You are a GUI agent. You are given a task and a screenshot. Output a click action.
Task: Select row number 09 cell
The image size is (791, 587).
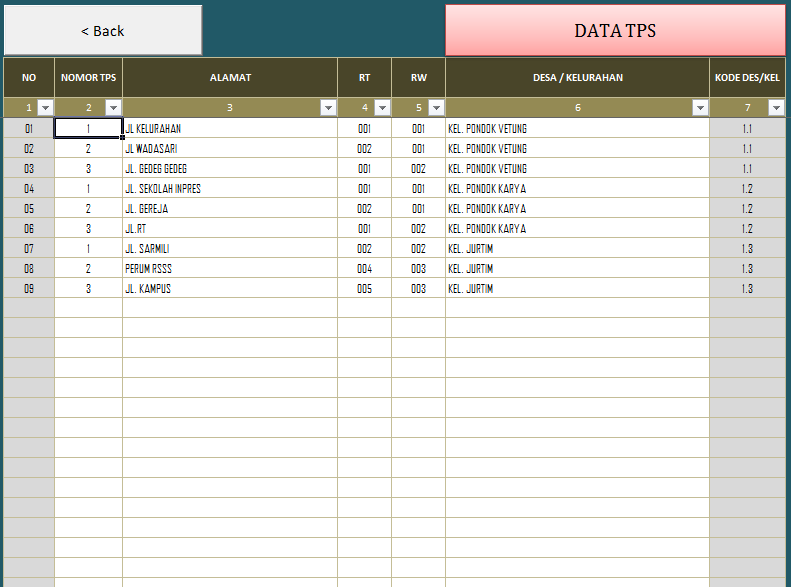pyautogui.click(x=29, y=288)
